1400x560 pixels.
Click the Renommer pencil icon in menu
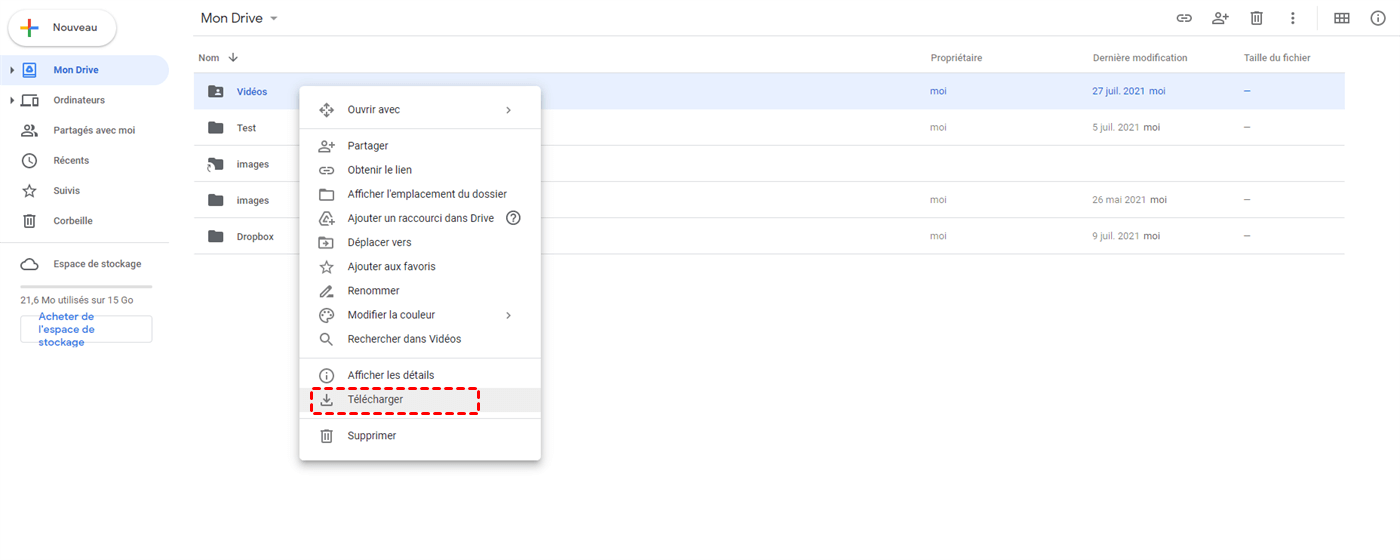[x=326, y=291]
